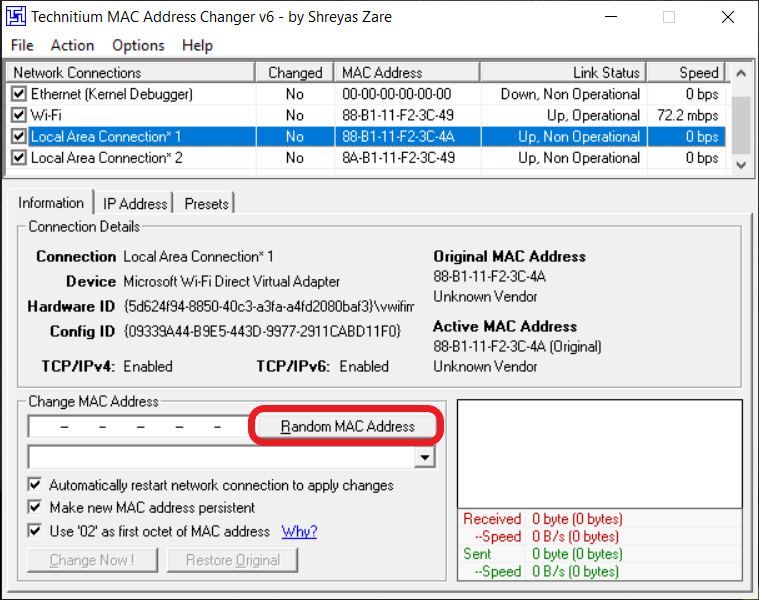The image size is (759, 600).
Task: Toggle Local Area Connection* 1 checkbox
Action: [x=19, y=136]
